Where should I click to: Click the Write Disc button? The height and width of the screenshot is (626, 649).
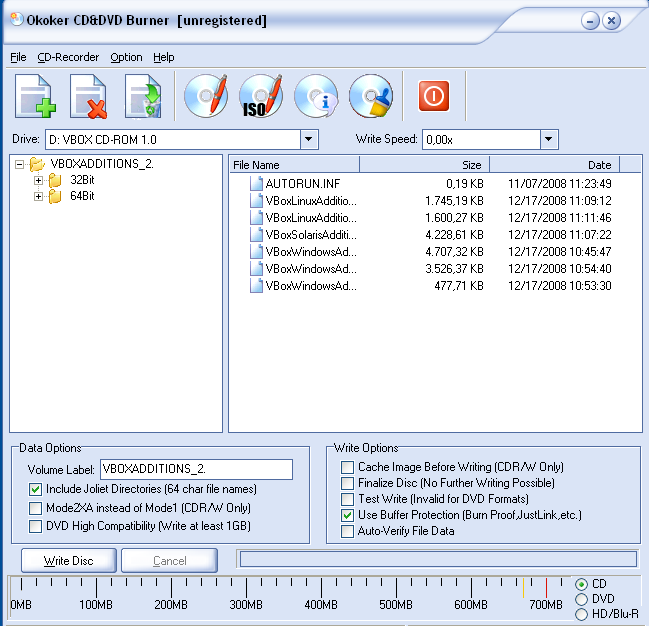[69, 561]
